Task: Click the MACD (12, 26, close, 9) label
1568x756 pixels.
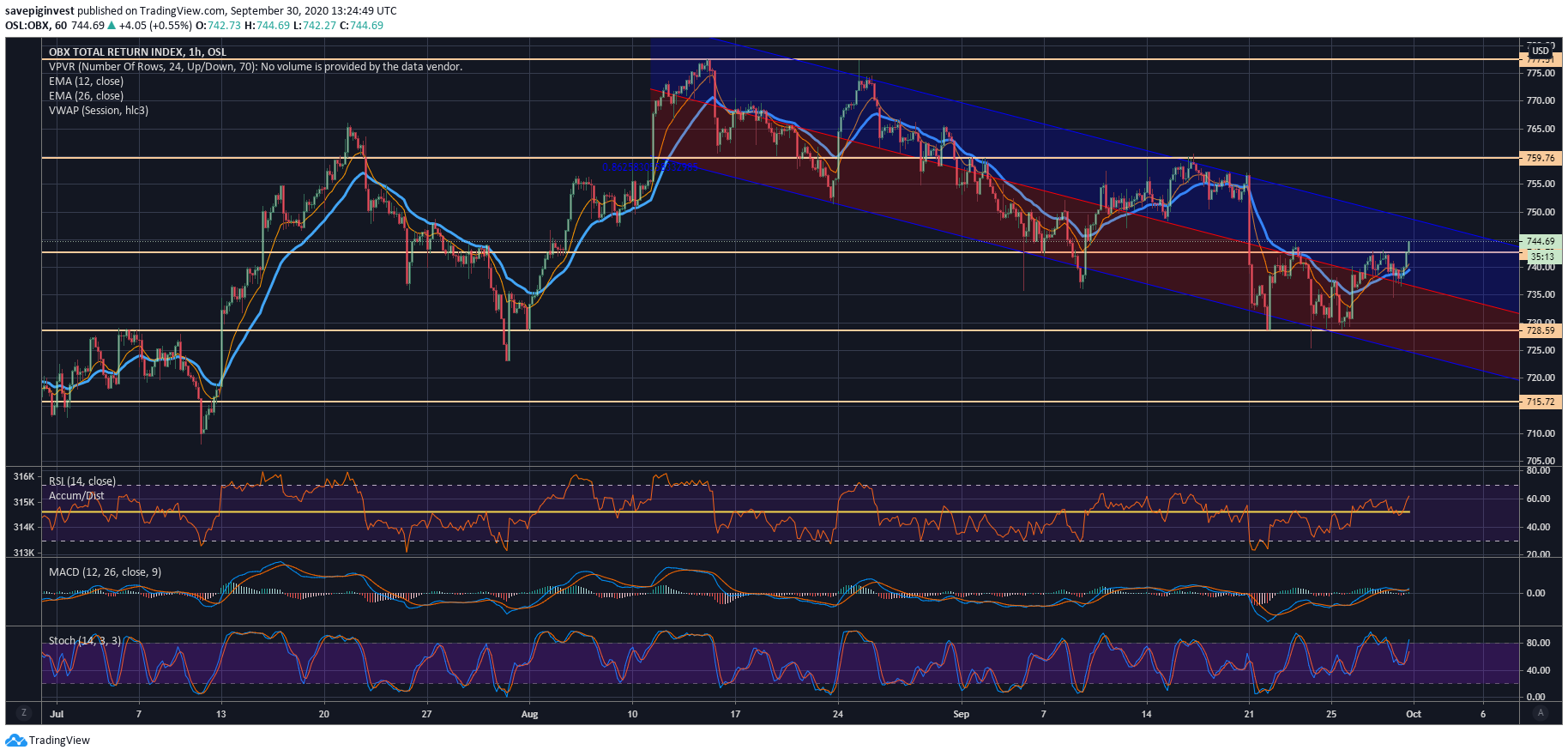Action: click(105, 572)
